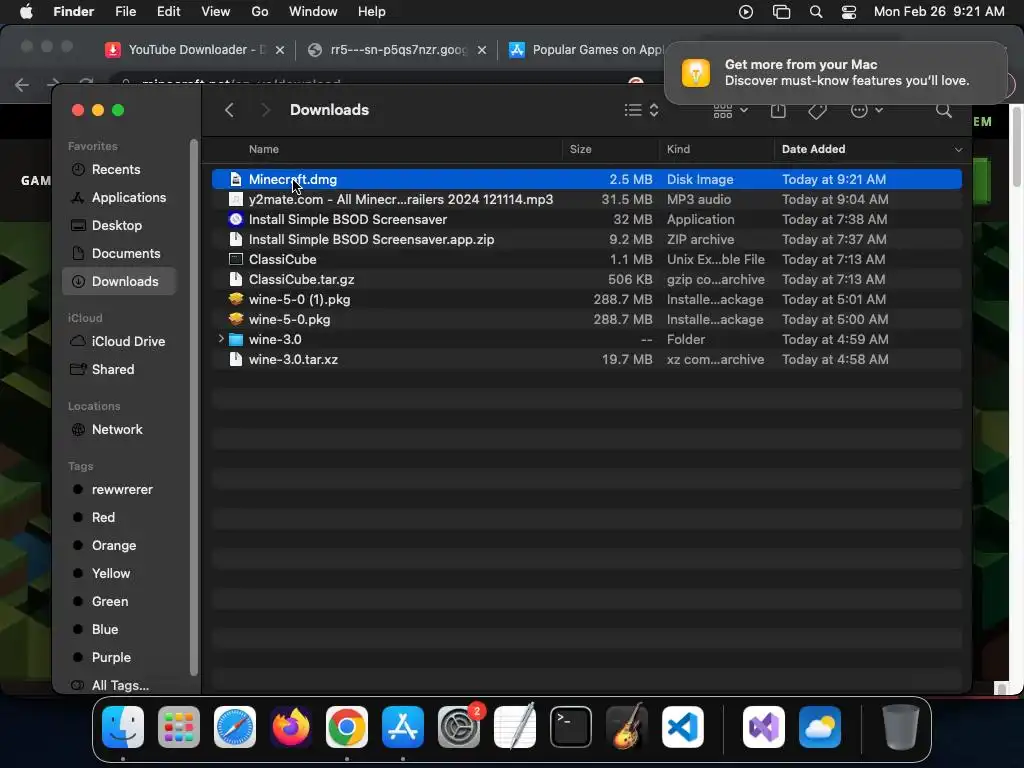Go forward with the Finder forward arrow
The height and width of the screenshot is (768, 1024).
pyautogui.click(x=265, y=110)
